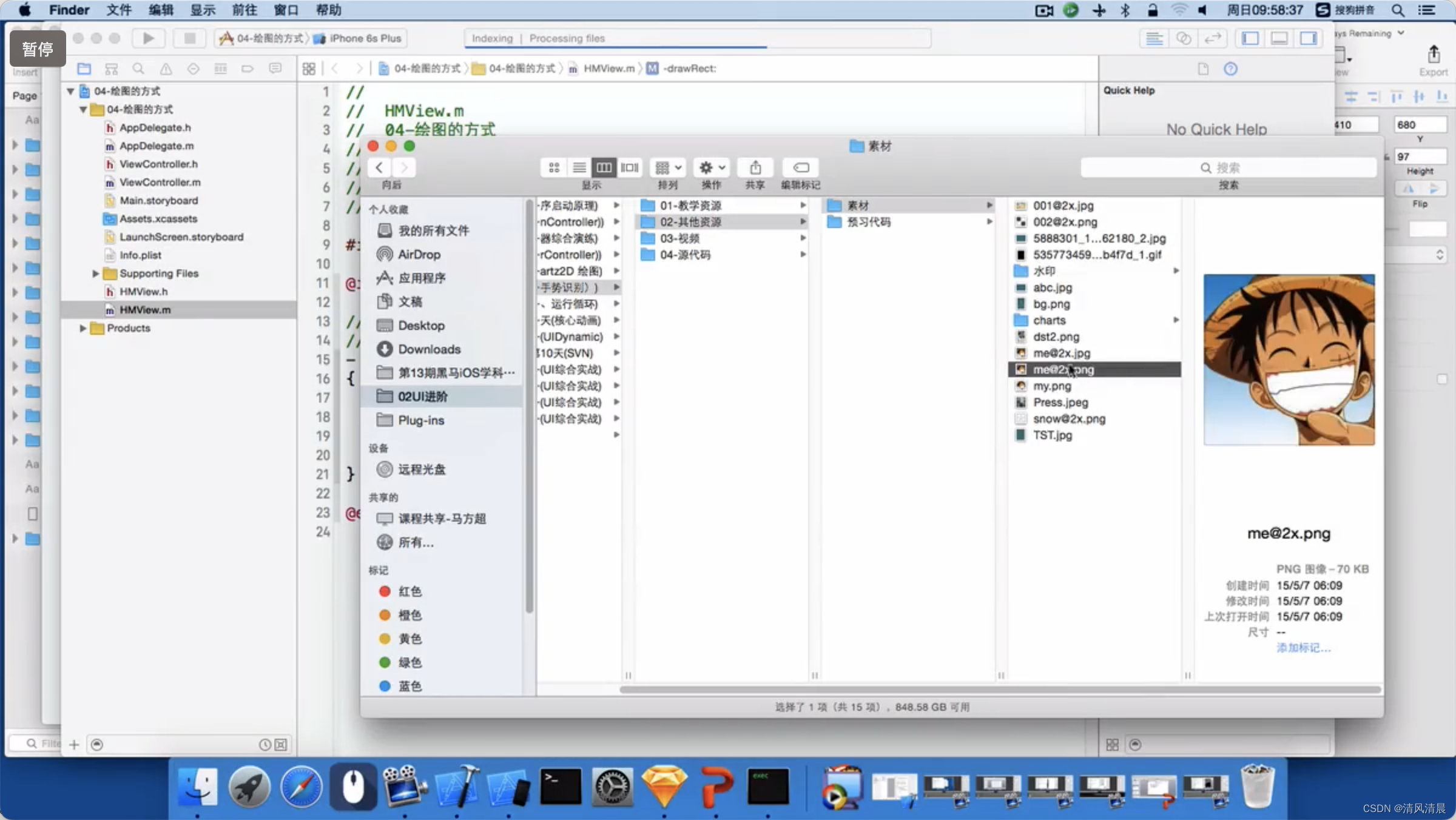1456x820 pixels.
Task: Open the 04-源代码 folder
Action: [685, 255]
